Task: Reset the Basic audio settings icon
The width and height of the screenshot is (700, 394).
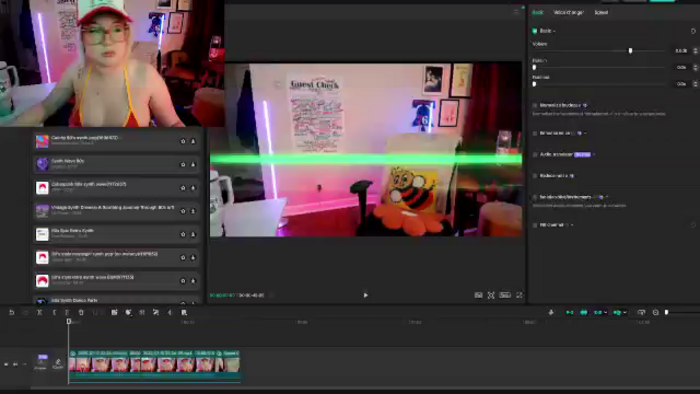Action: pyautogui.click(x=693, y=31)
